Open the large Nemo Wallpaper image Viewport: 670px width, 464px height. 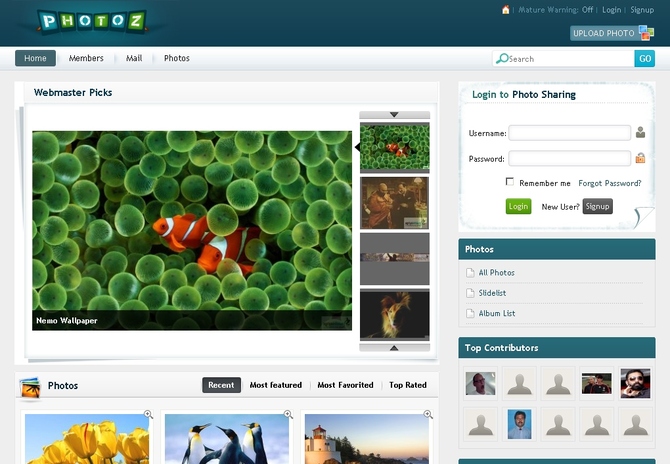click(192, 230)
